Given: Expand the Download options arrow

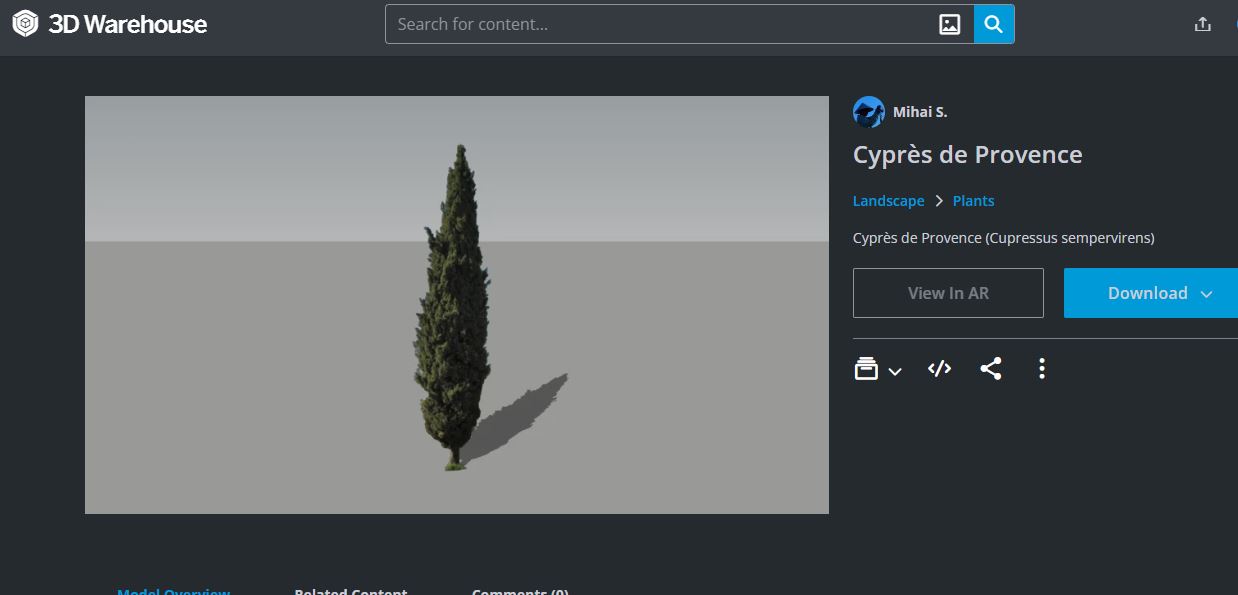Looking at the screenshot, I should [1206, 294].
